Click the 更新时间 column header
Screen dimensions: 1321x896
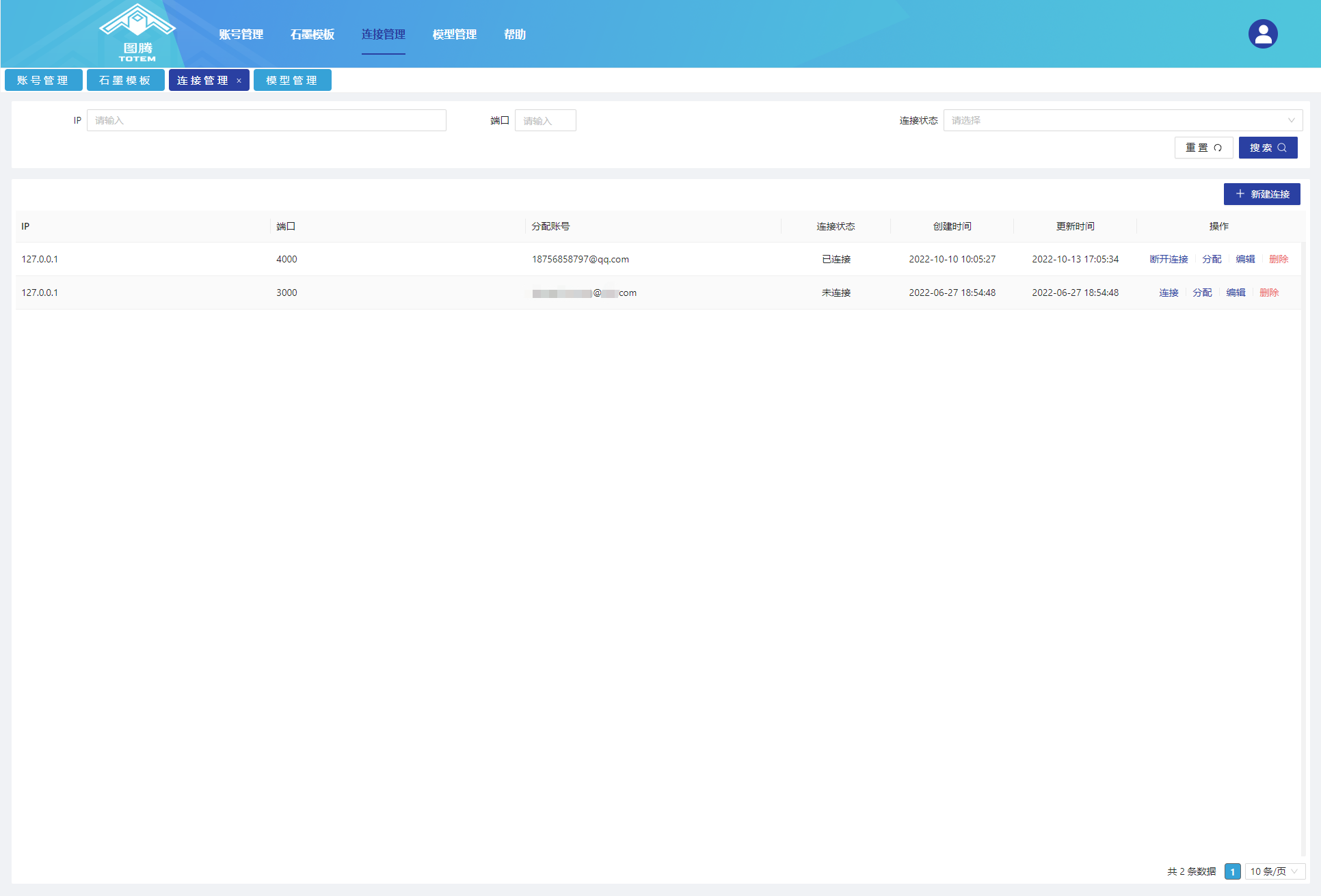(1075, 226)
